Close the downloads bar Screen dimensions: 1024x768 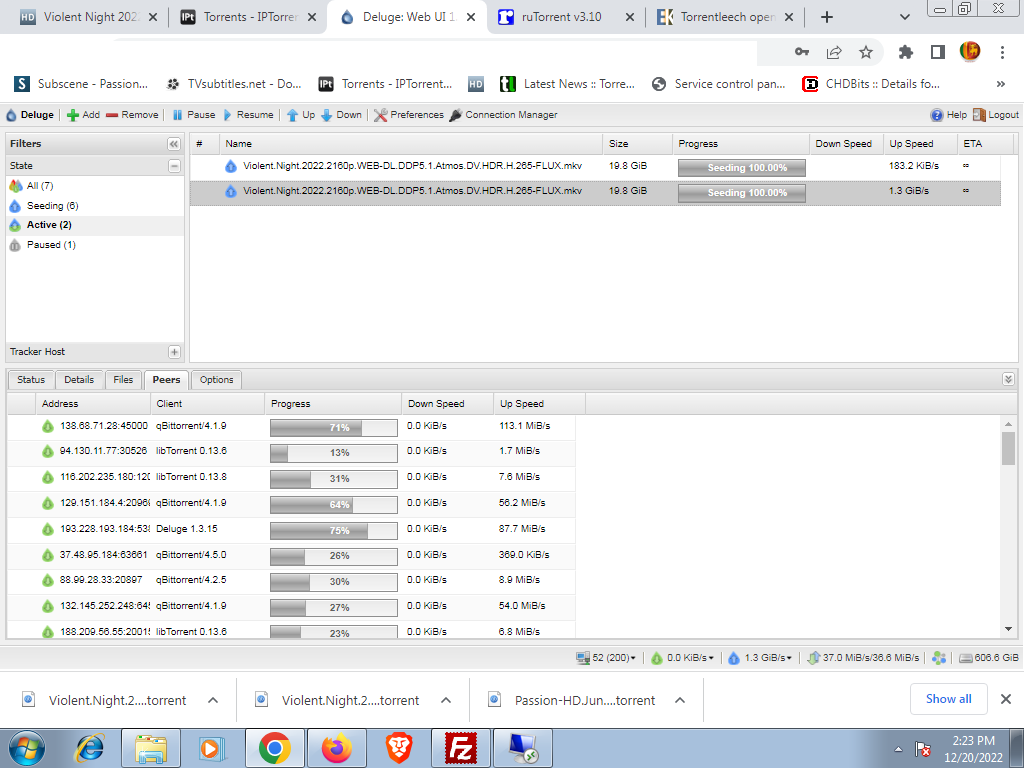1006,699
